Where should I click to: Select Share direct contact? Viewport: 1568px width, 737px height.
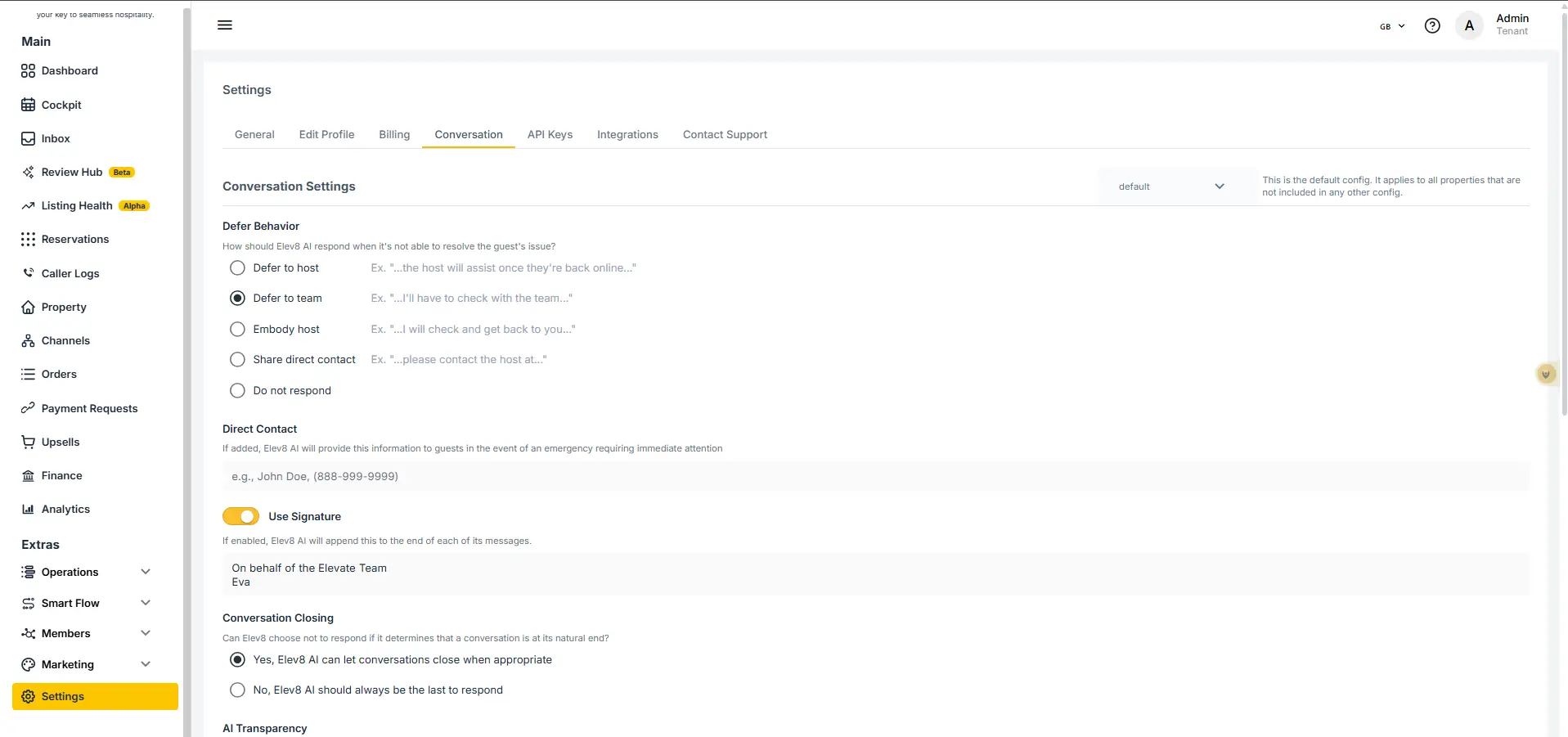click(237, 359)
